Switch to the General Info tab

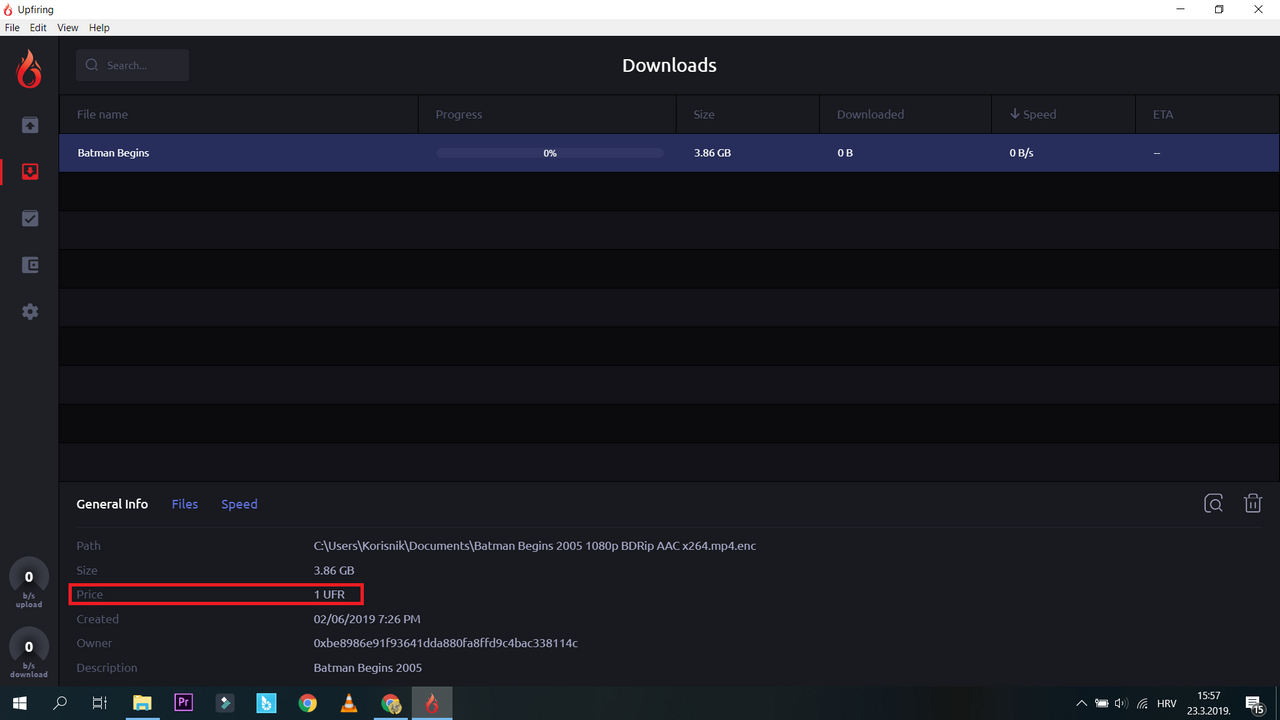(112, 504)
